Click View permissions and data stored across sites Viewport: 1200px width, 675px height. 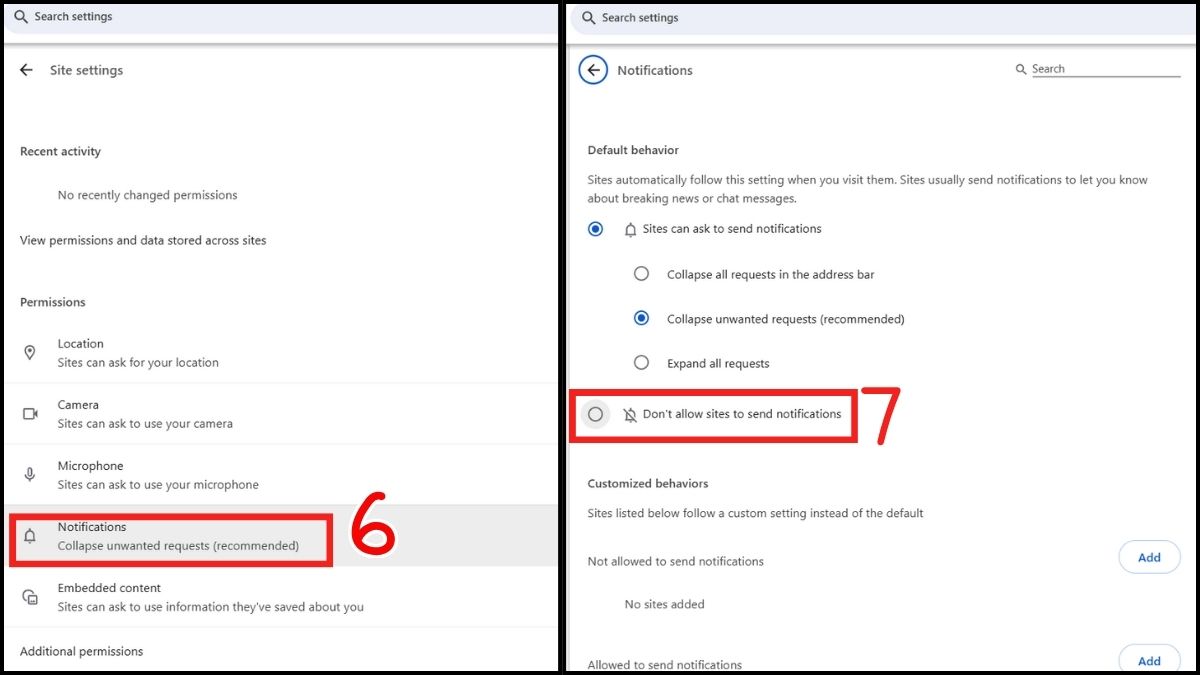(142, 240)
